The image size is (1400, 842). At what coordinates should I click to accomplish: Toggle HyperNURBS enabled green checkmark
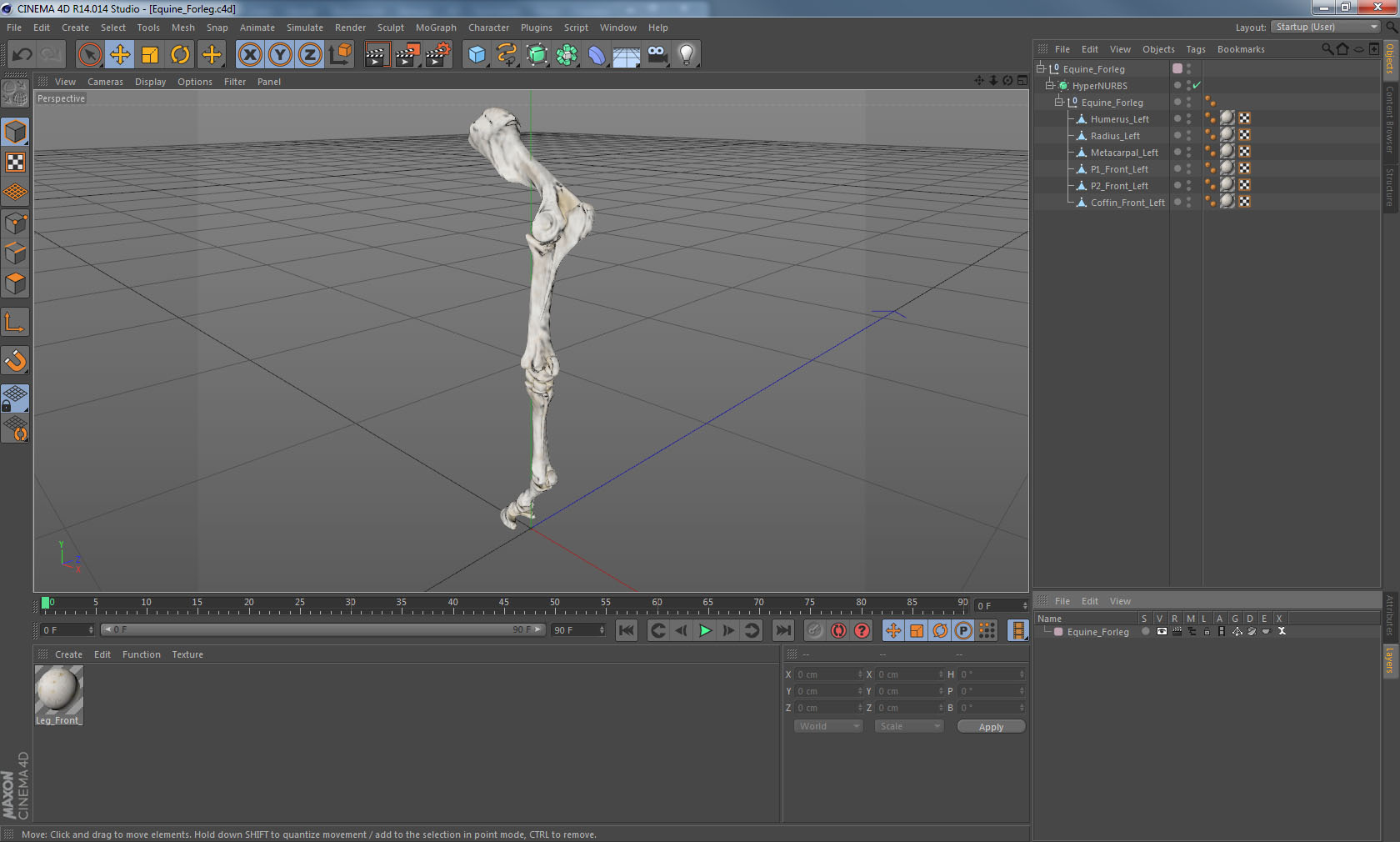point(1197,85)
